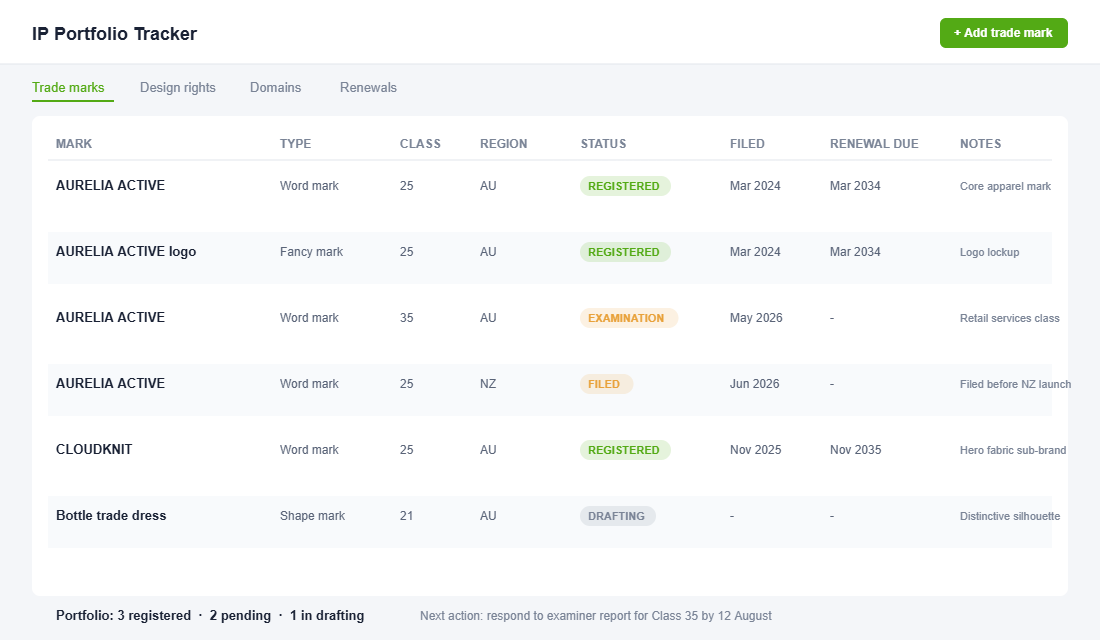
Task: Click the Logo lockup note
Action: point(990,252)
